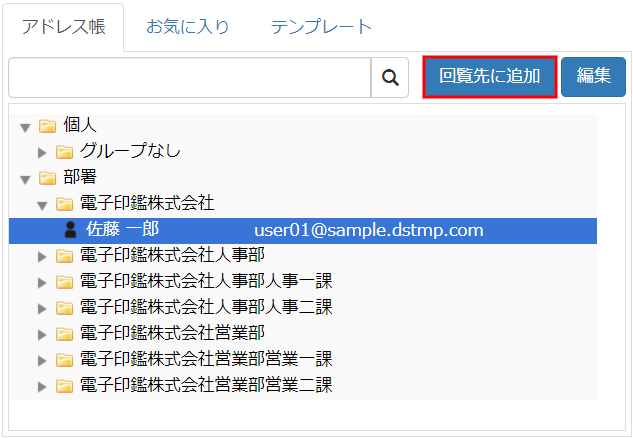
Task: Click the 佐藤 一郎 person icon
Action: tap(69, 230)
